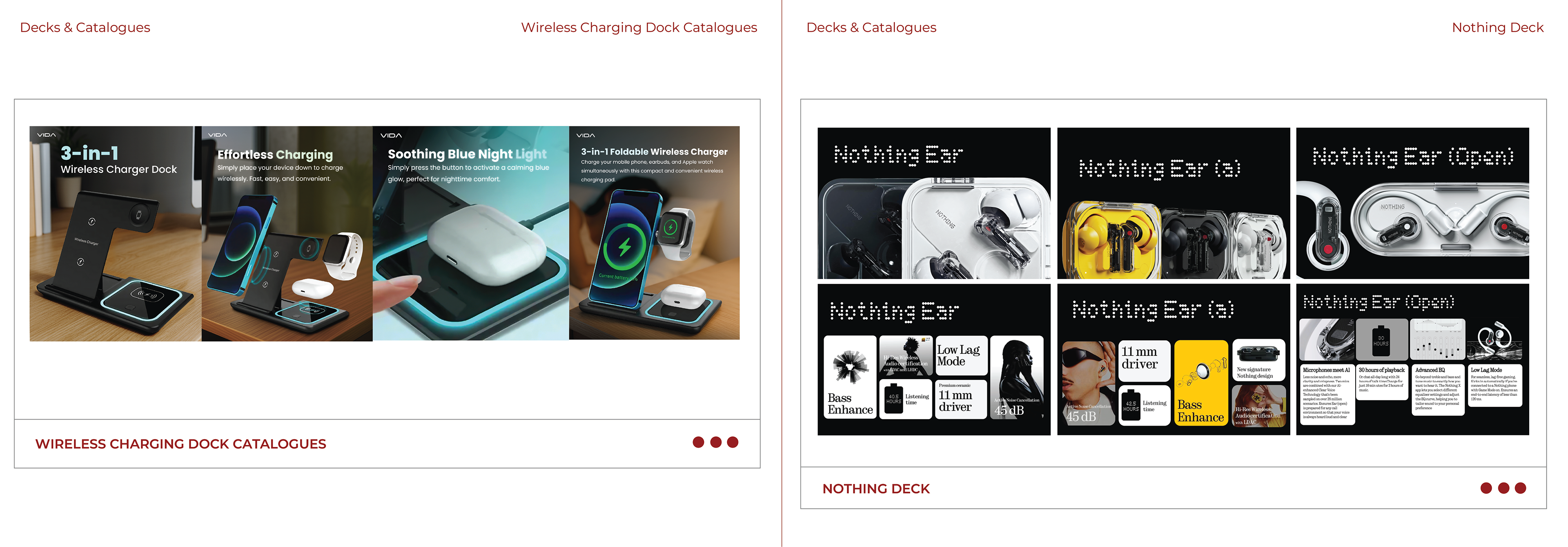
Task: Open the Effortless Charging catalogue image
Action: click(287, 233)
